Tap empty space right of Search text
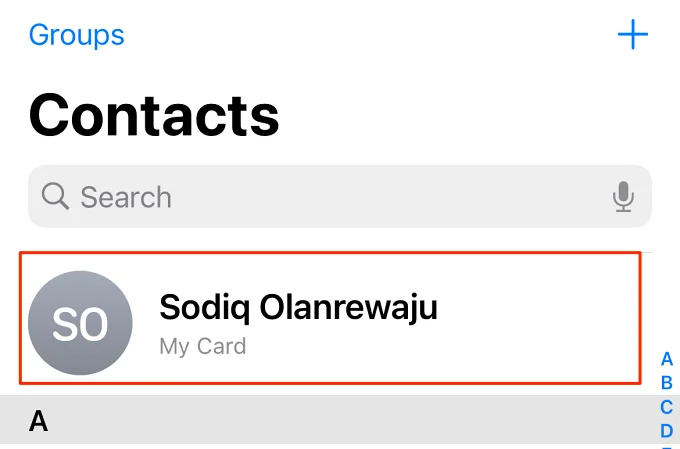Screen dimensions: 680x449 390,197
